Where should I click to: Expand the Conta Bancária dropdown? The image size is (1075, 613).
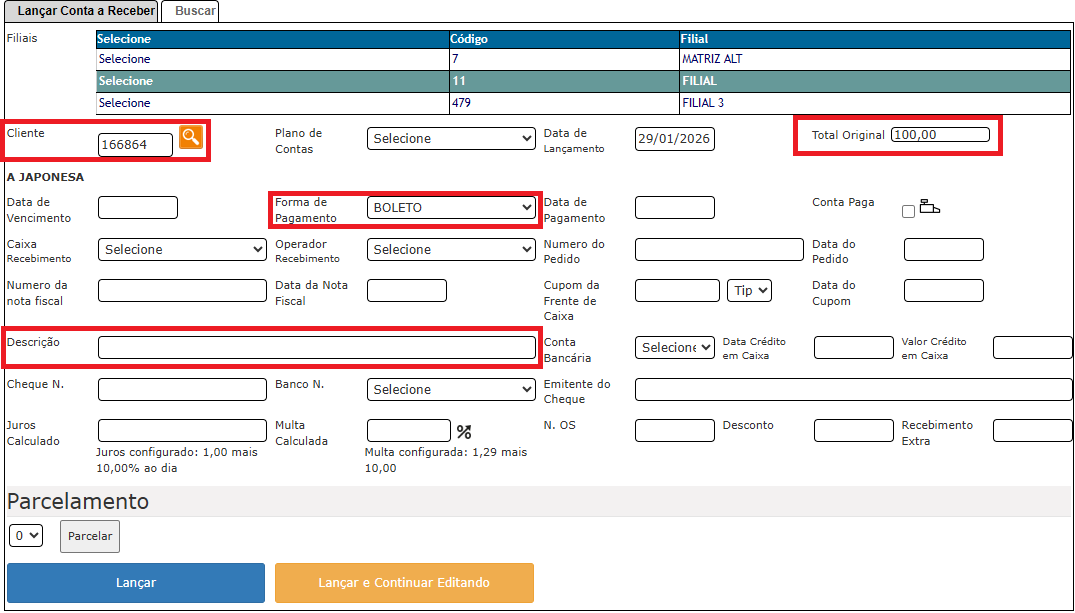coord(674,347)
